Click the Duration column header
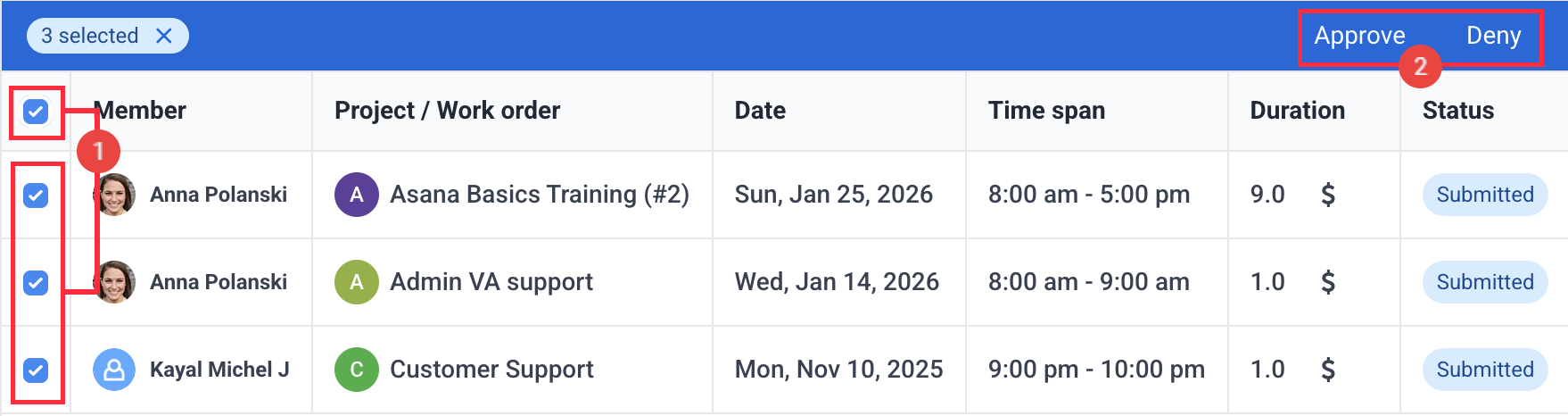The width and height of the screenshot is (1568, 416). click(1297, 111)
